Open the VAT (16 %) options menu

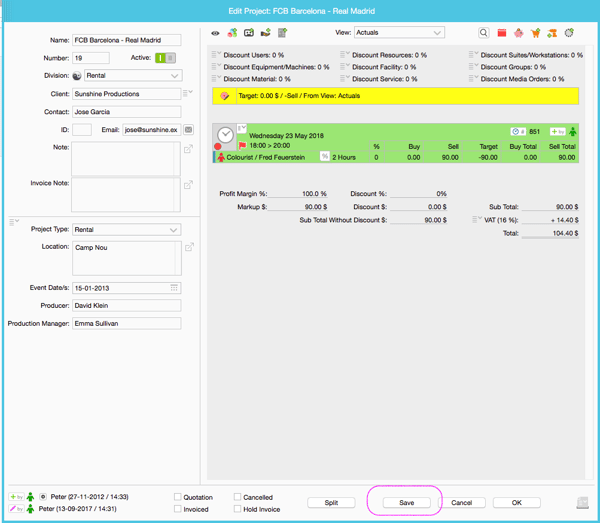(x=477, y=219)
